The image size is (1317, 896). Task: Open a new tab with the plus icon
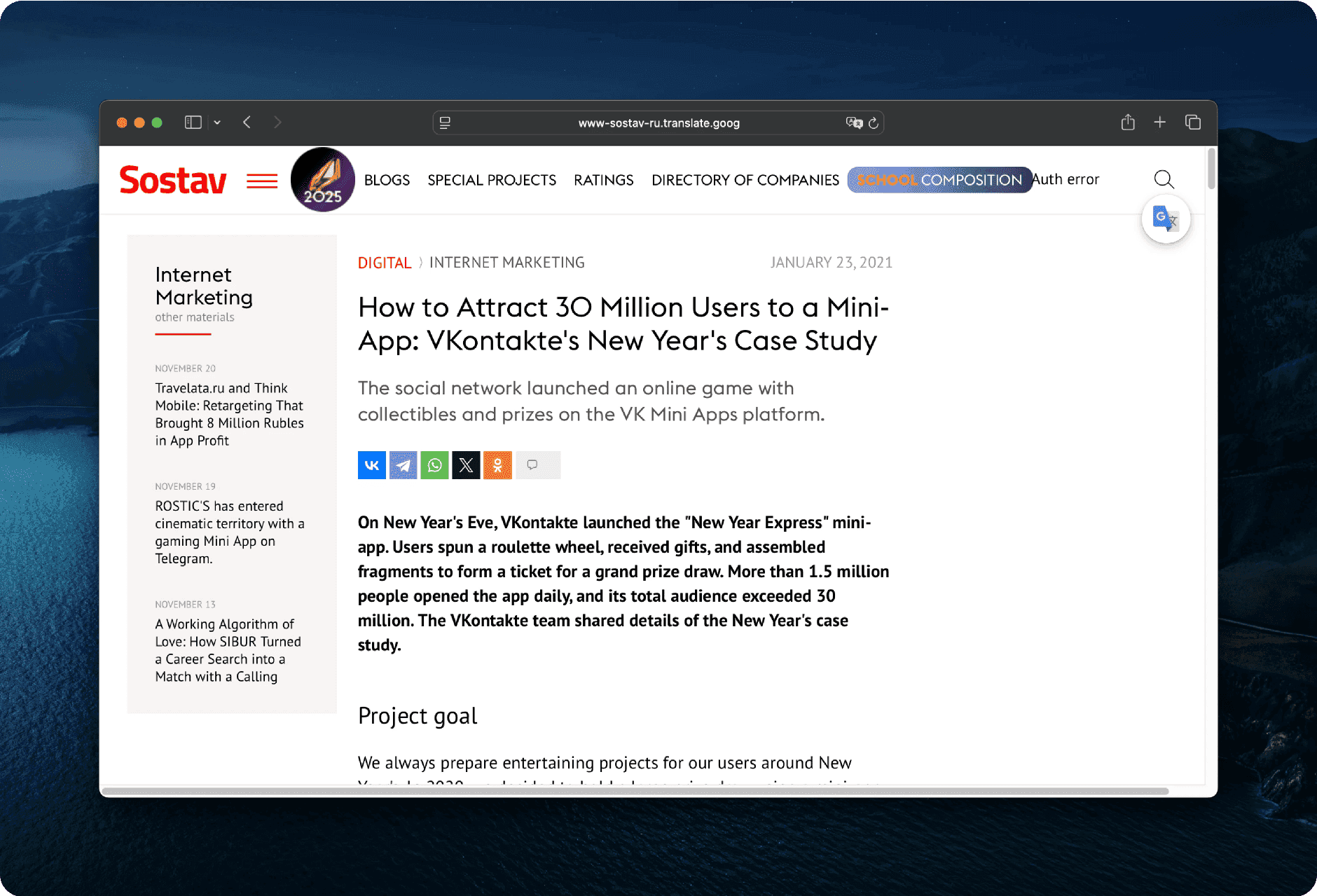[x=1160, y=122]
